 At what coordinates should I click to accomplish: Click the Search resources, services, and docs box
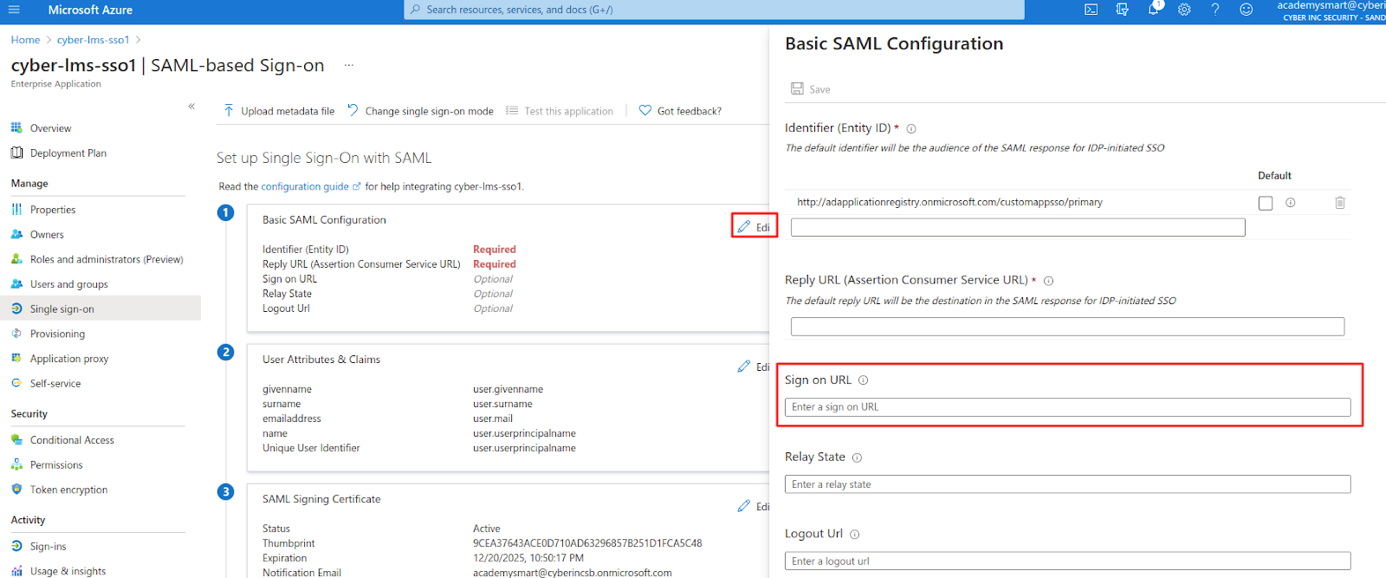714,10
